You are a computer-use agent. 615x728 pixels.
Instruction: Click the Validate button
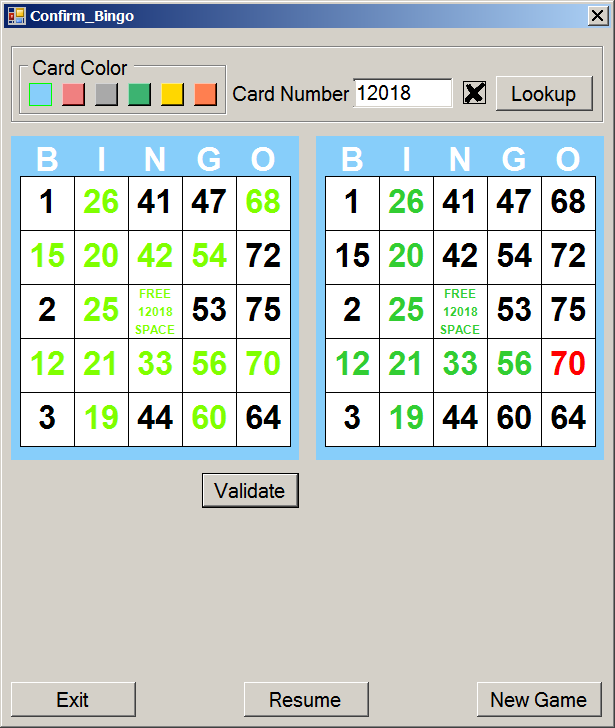tap(250, 491)
